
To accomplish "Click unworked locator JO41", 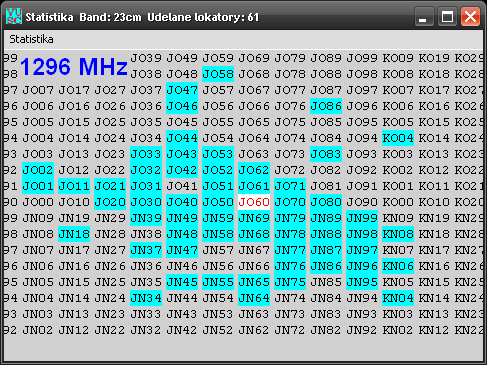I will pos(182,186).
